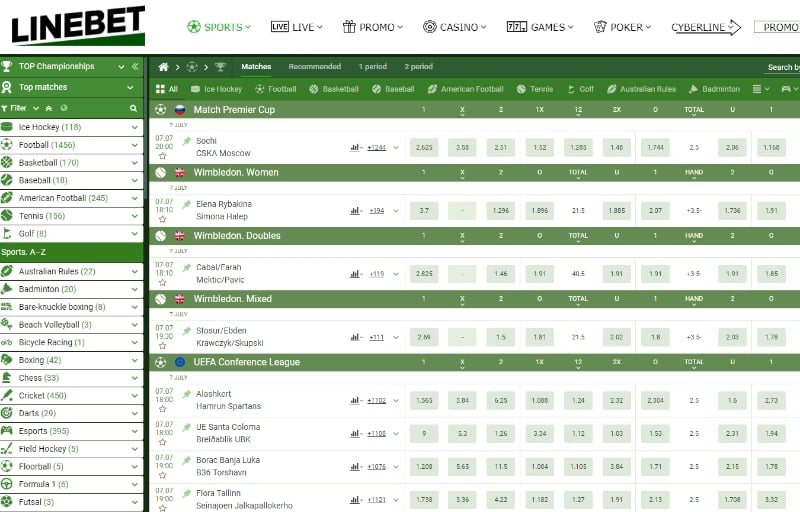Select 6.25 odds for Hamrun Spartans
The height and width of the screenshot is (512, 800).
[x=501, y=400]
